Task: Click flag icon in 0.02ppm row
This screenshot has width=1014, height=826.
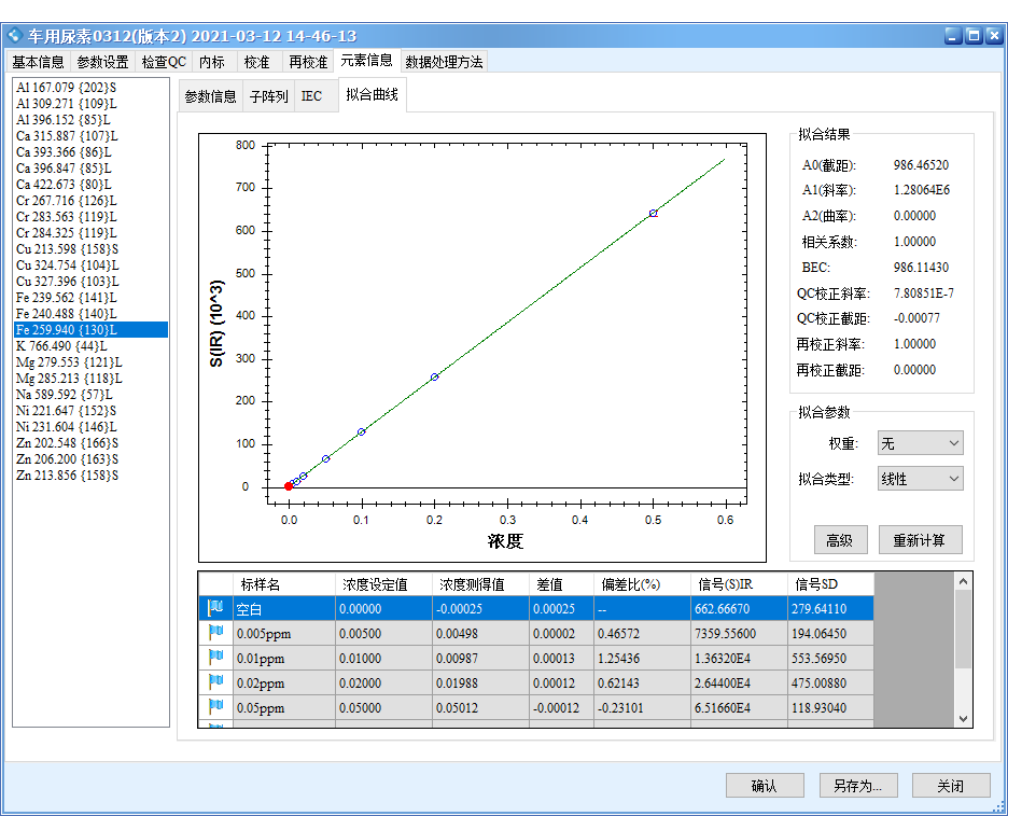Action: pos(215,683)
